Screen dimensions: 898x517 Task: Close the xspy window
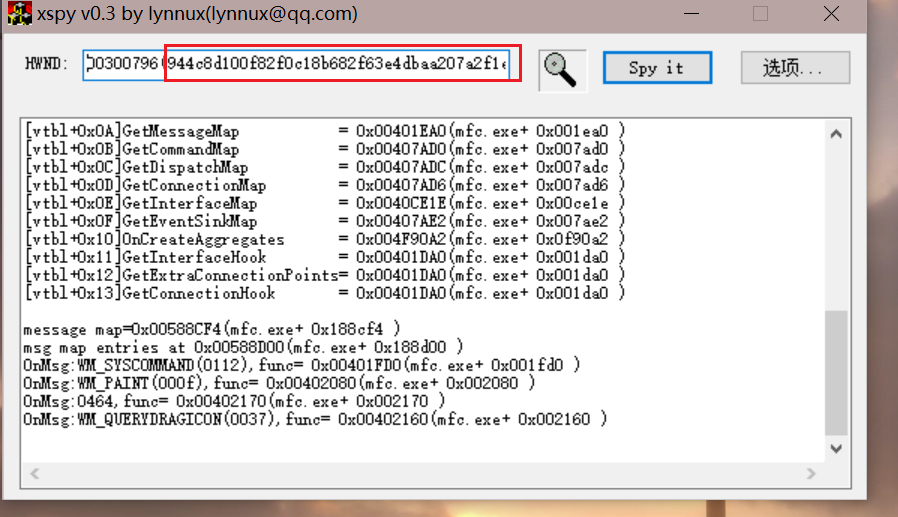831,14
